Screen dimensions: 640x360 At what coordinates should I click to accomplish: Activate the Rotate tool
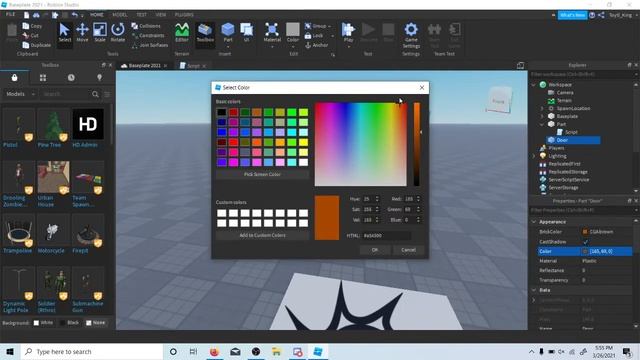[x=118, y=32]
